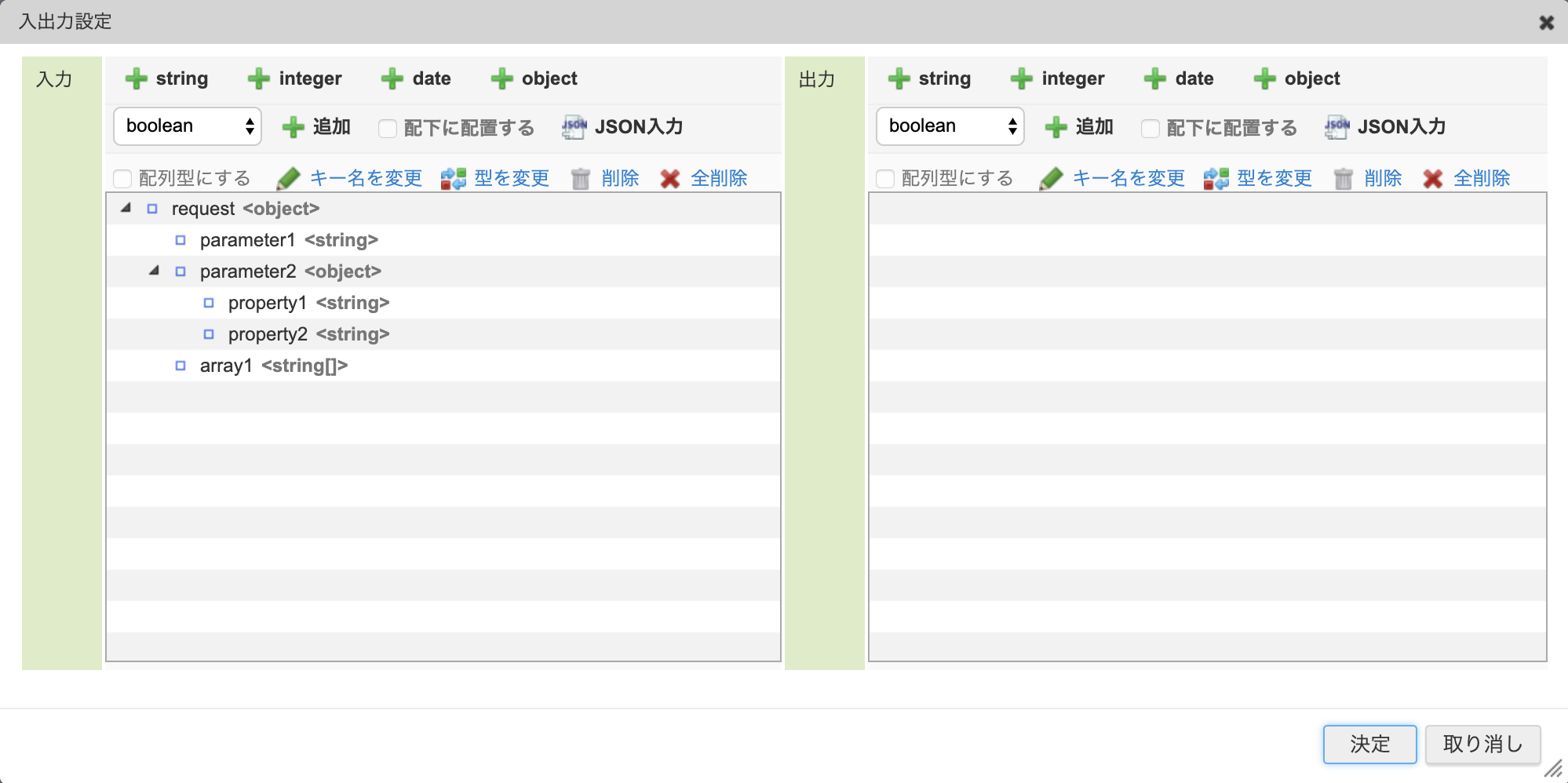Click キー名を変更 link in output panel
Screen dimensions: 1568x783
1129,179
